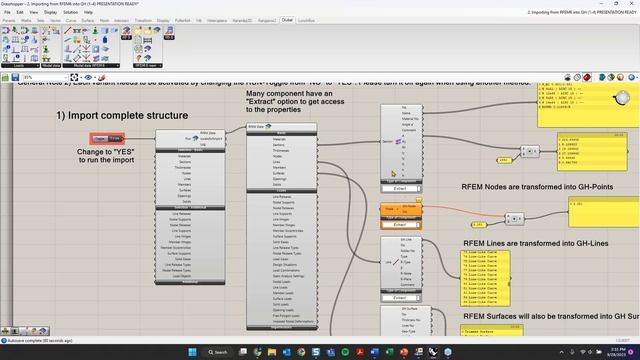Viewport: 640px width, 360px height.
Task: Switch to the Curve component tab
Action: 71,20
